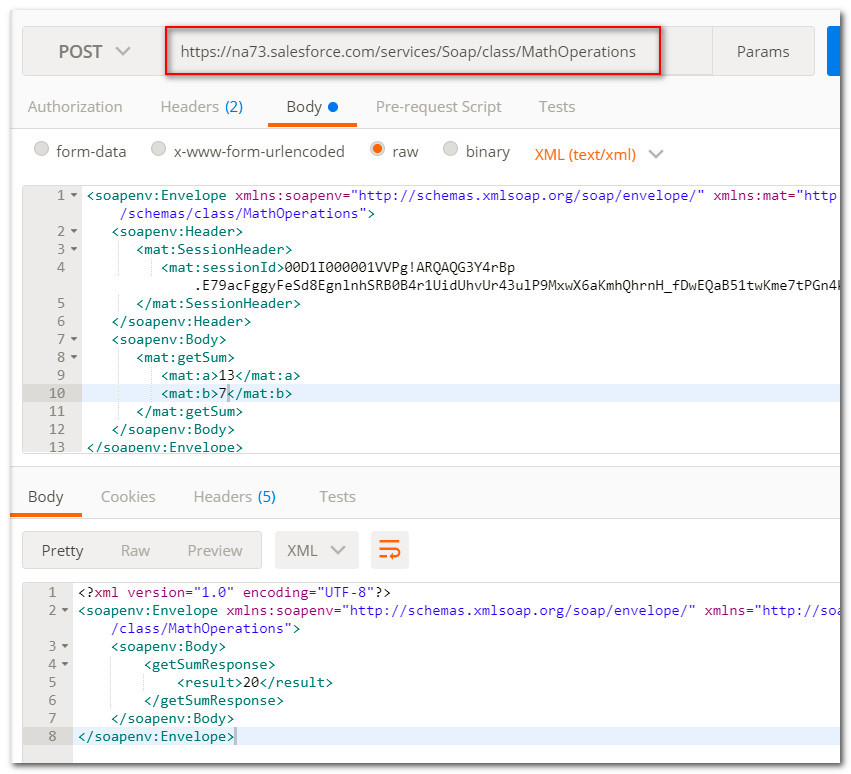Collapse request line 3 mat:SessionHeader fold arrow
Viewport: 851px width, 774px height.
[74, 249]
